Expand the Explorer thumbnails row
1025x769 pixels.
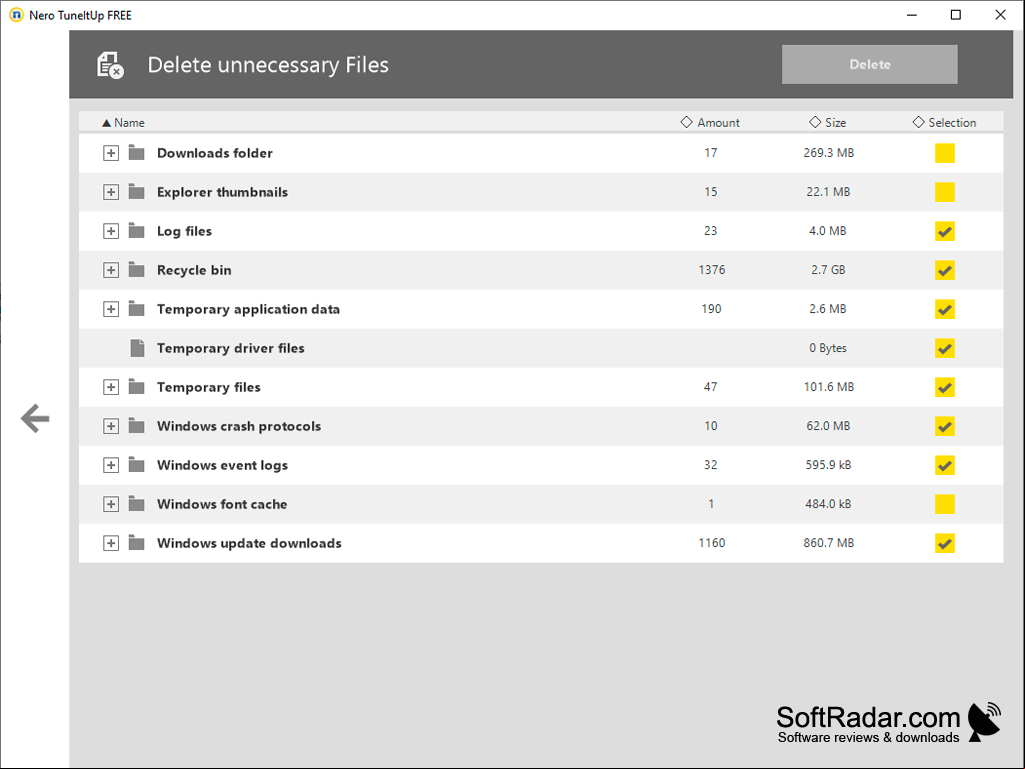pyautogui.click(x=111, y=192)
